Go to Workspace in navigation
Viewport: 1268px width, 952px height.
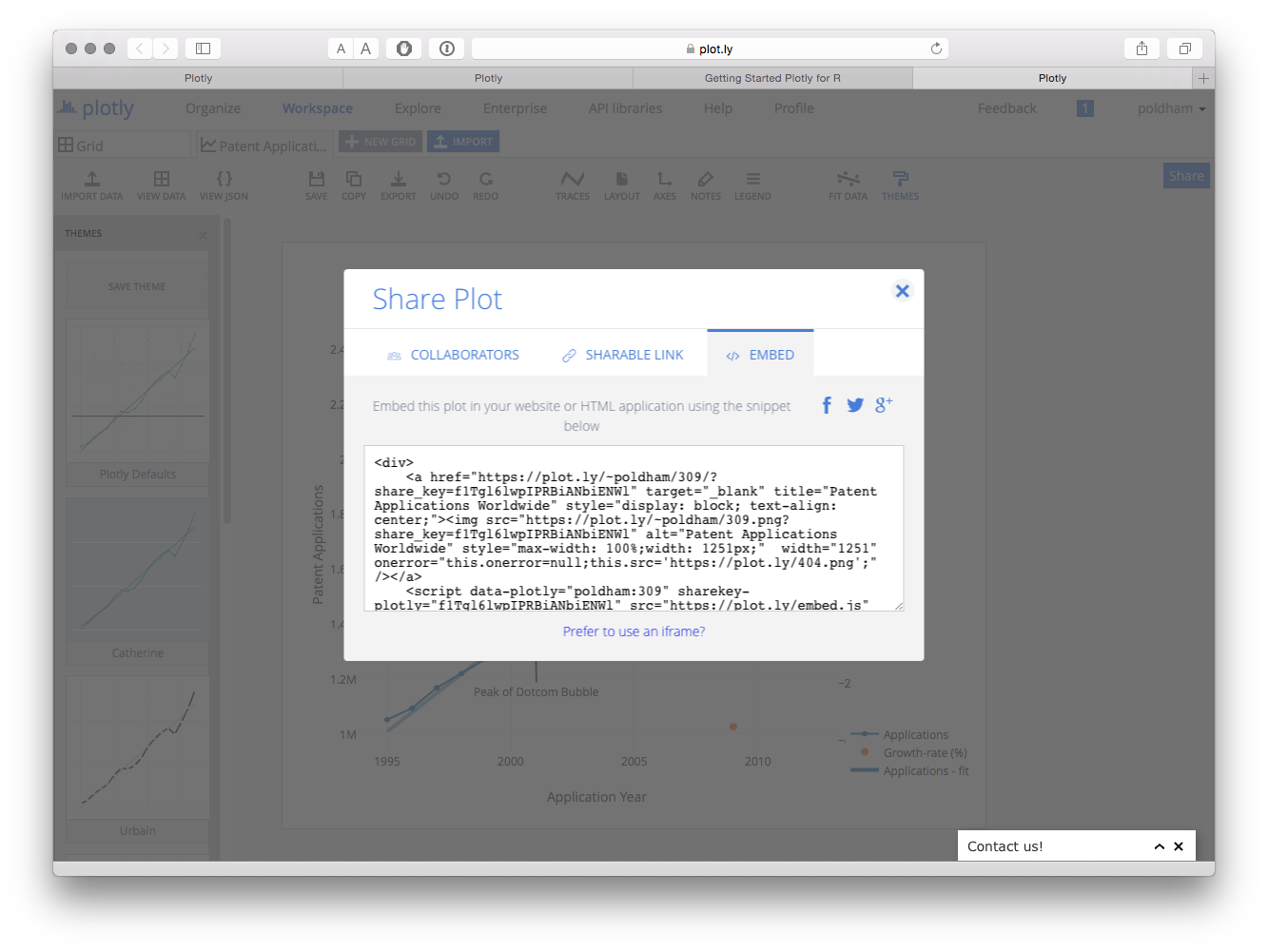click(318, 108)
